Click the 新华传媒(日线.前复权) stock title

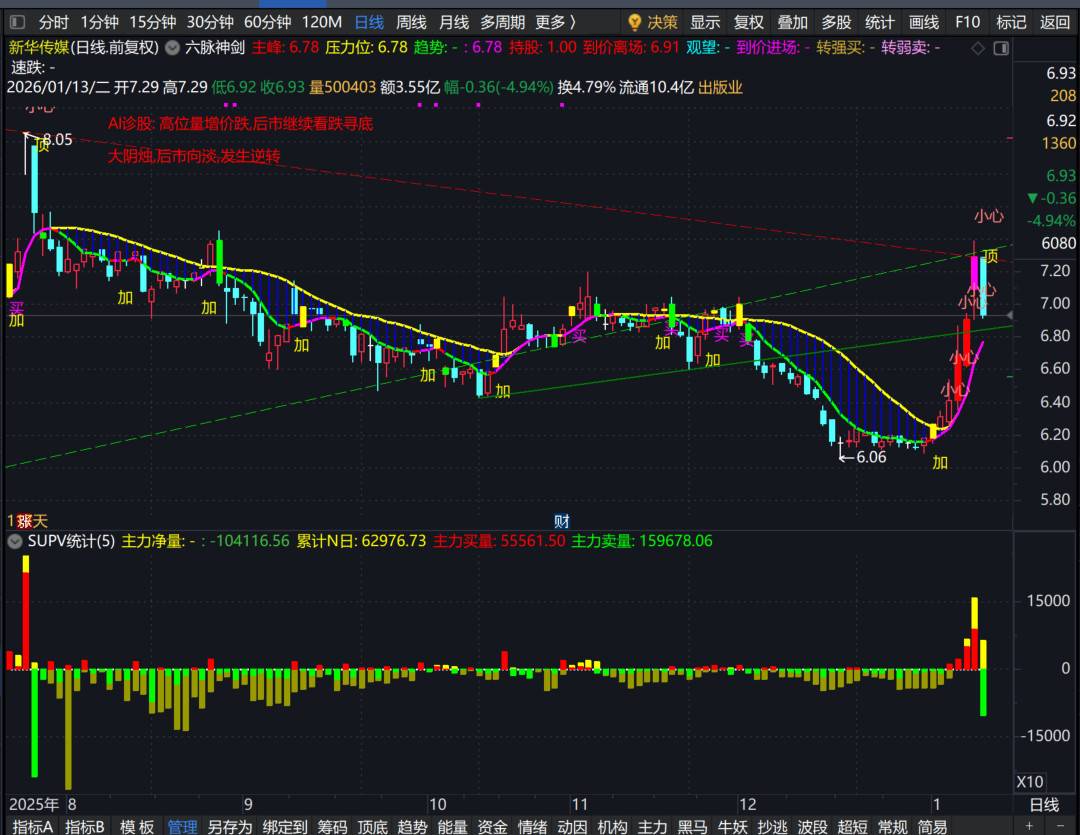pyautogui.click(x=83, y=48)
